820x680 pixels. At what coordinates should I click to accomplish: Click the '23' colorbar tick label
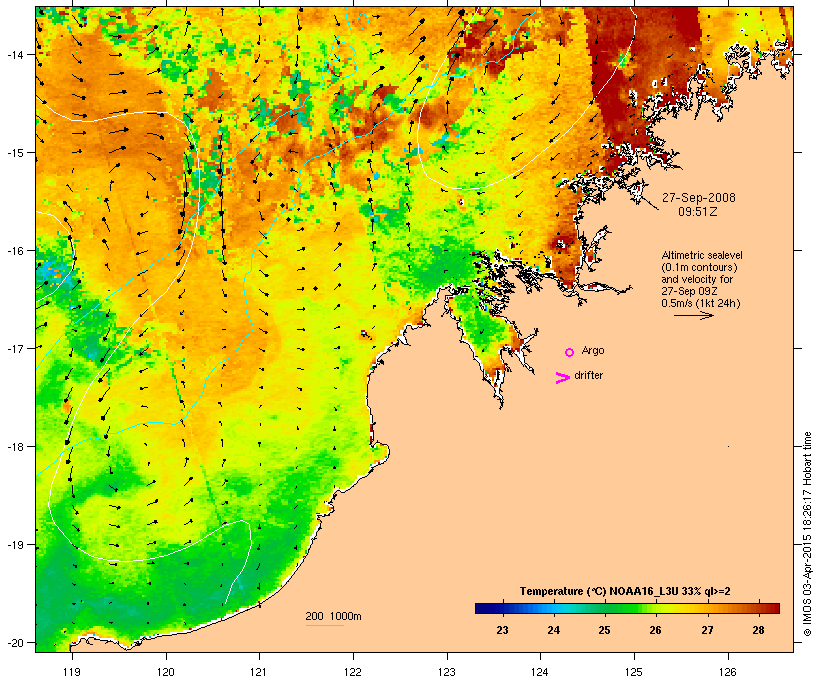click(502, 630)
